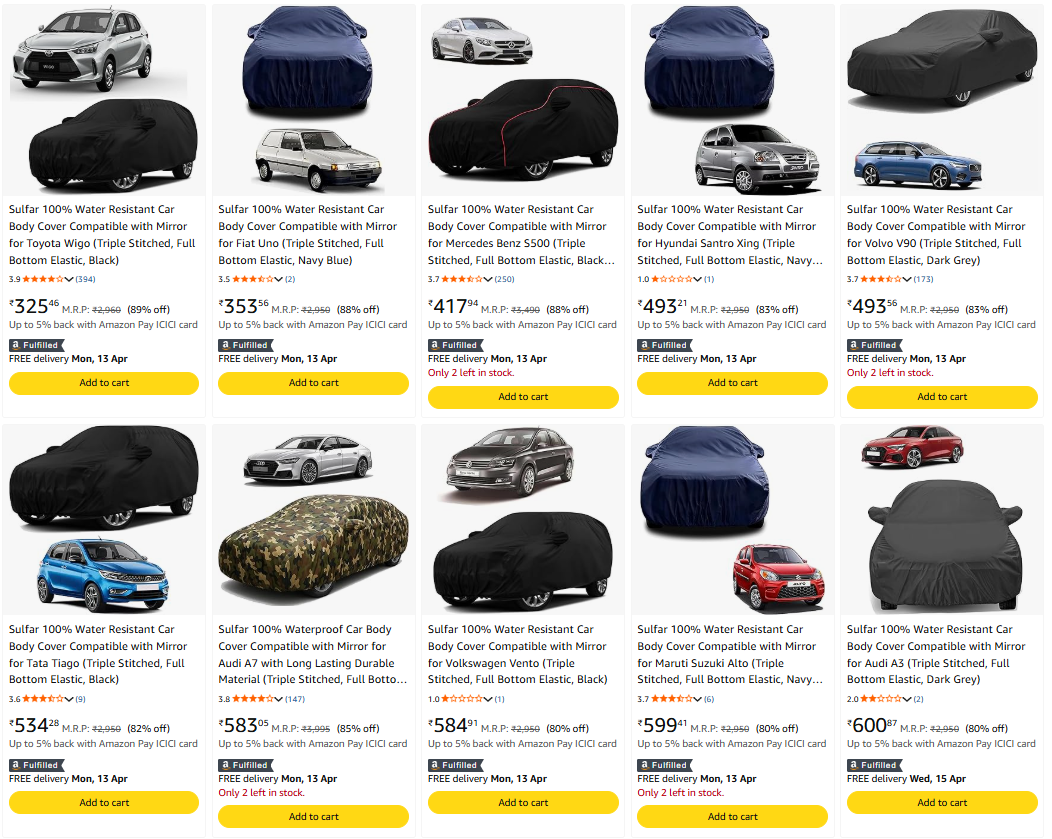This screenshot has height=839, width=1052.
Task: Open Hyundai Santro Xing cover product title
Action: click(727, 235)
